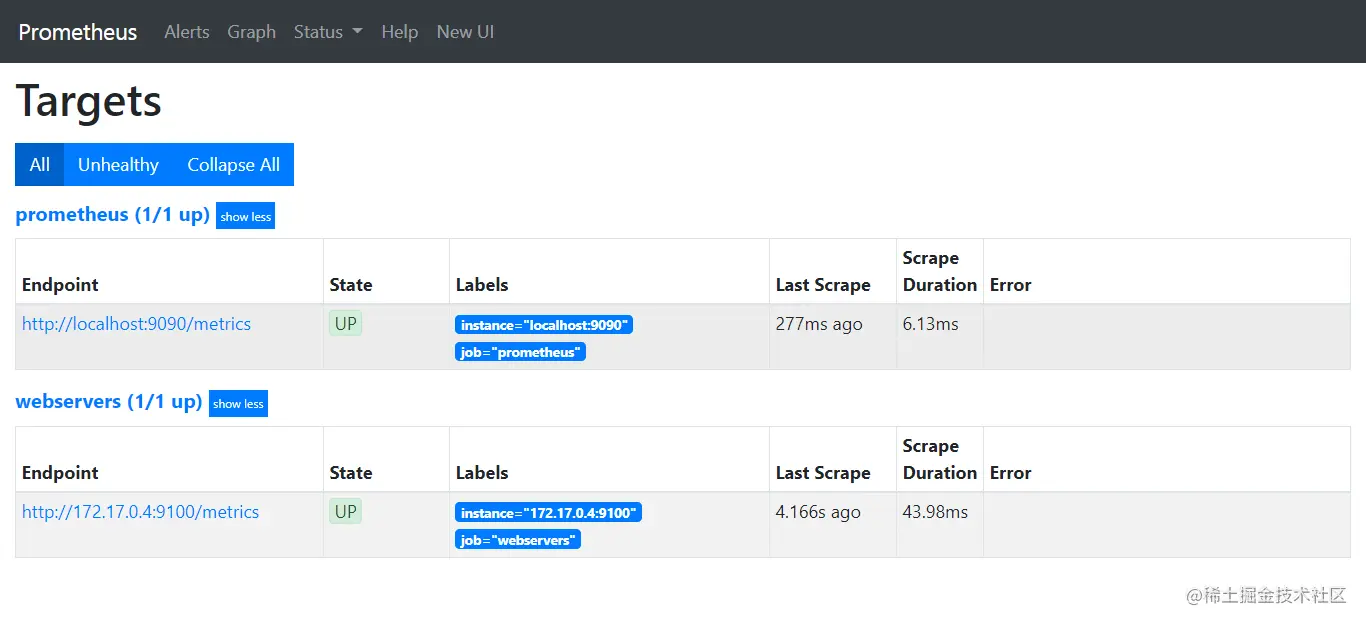Click Endpoint header in webservers table
The width and height of the screenshot is (1366, 625).
pyautogui.click(x=60, y=473)
